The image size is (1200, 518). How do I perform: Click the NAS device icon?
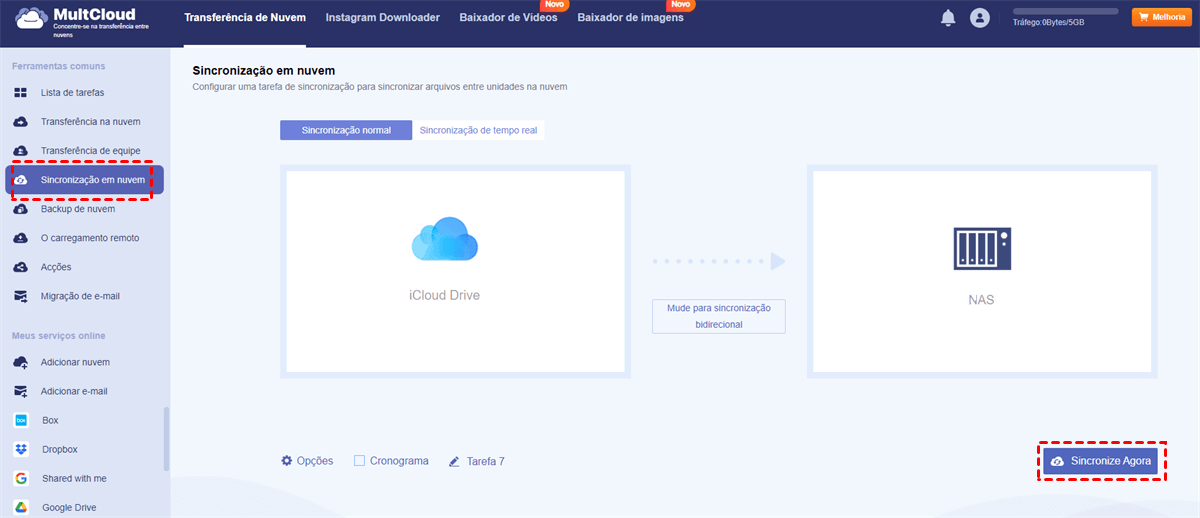[x=981, y=249]
